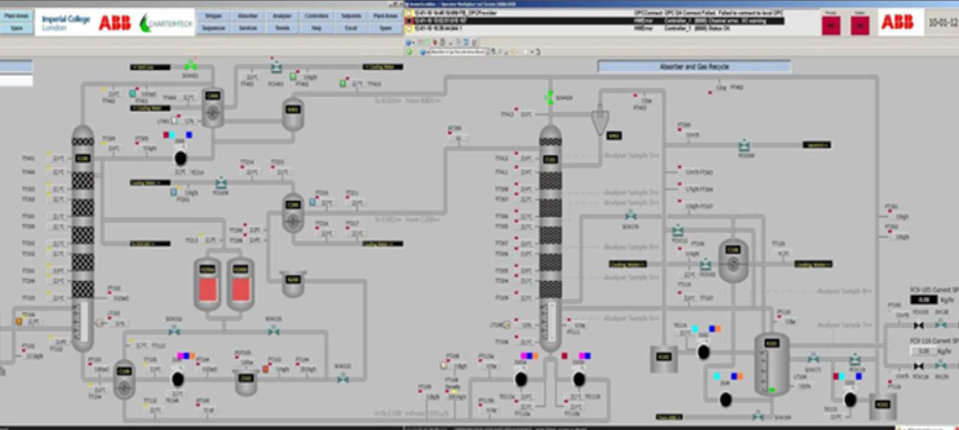Open the Controllers display button
The height and width of the screenshot is (430, 959).
pyautogui.click(x=315, y=17)
